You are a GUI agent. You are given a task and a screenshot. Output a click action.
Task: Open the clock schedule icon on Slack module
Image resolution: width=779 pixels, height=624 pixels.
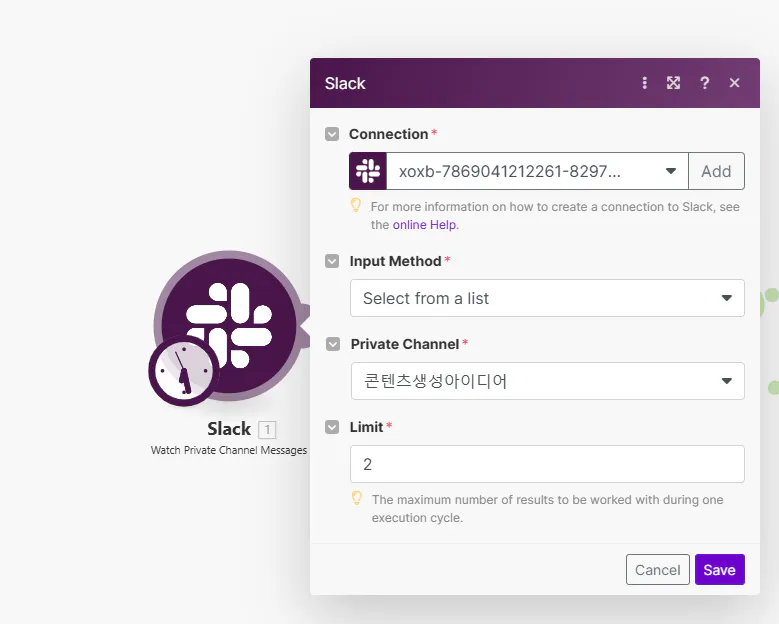pyautogui.click(x=183, y=371)
